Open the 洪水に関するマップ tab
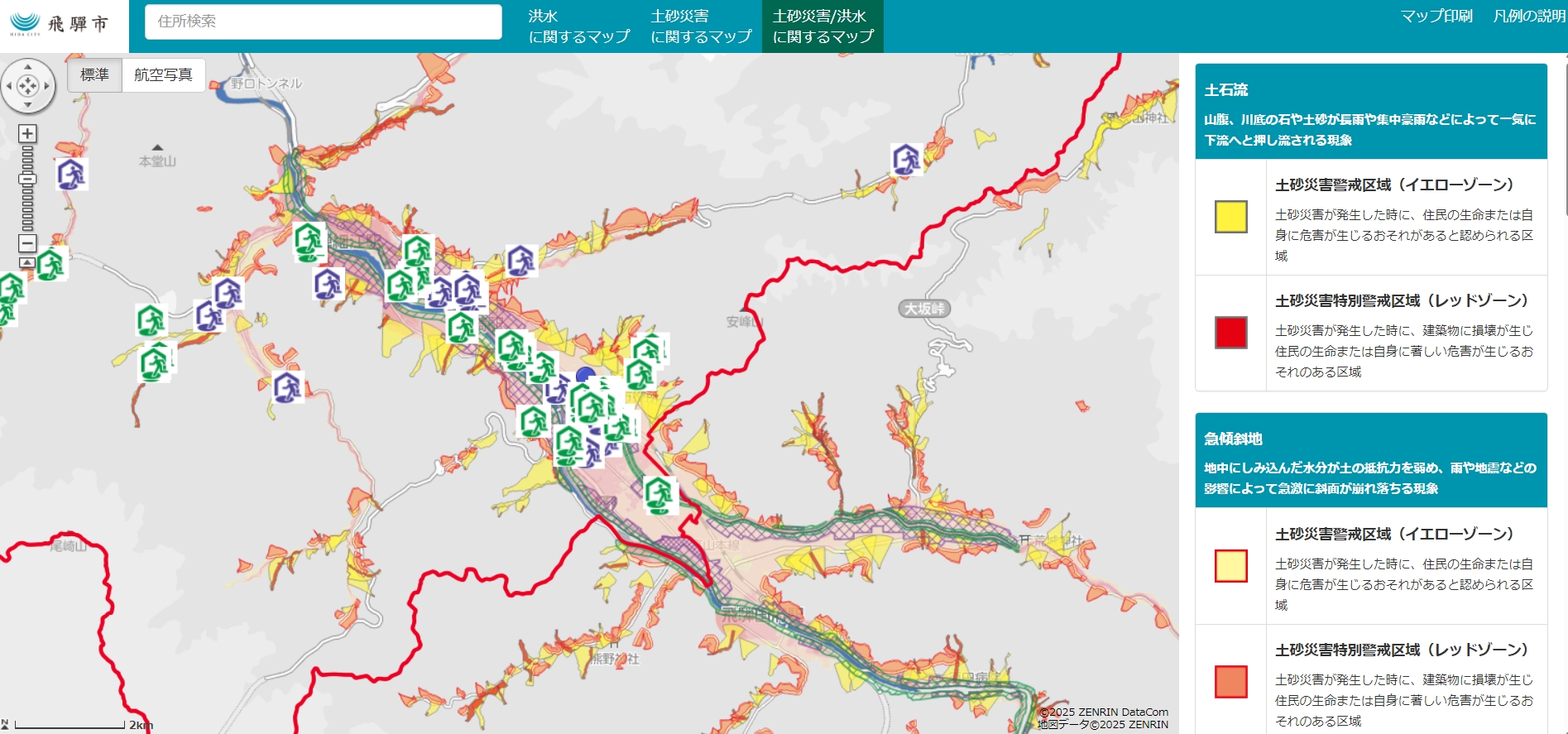 (x=578, y=26)
